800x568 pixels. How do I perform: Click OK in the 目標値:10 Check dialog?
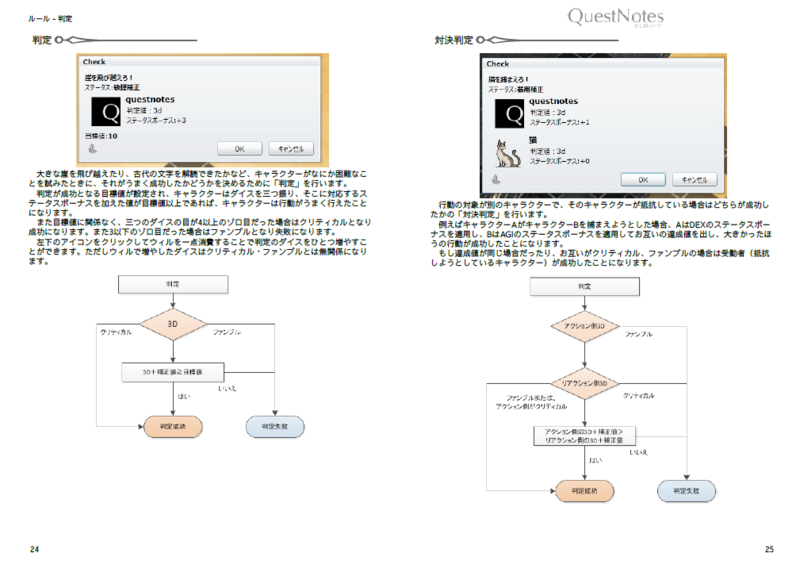pyautogui.click(x=239, y=149)
